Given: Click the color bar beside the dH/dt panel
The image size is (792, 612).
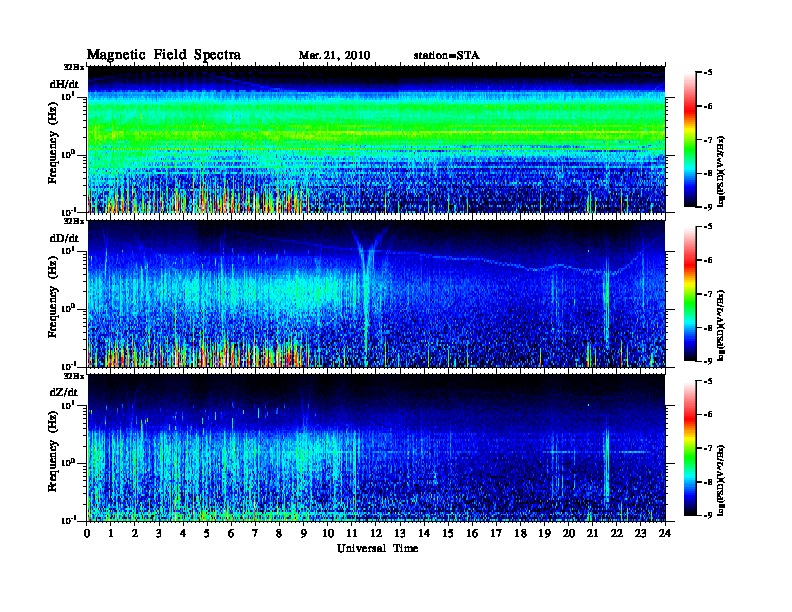Looking at the screenshot, I should click(x=689, y=139).
